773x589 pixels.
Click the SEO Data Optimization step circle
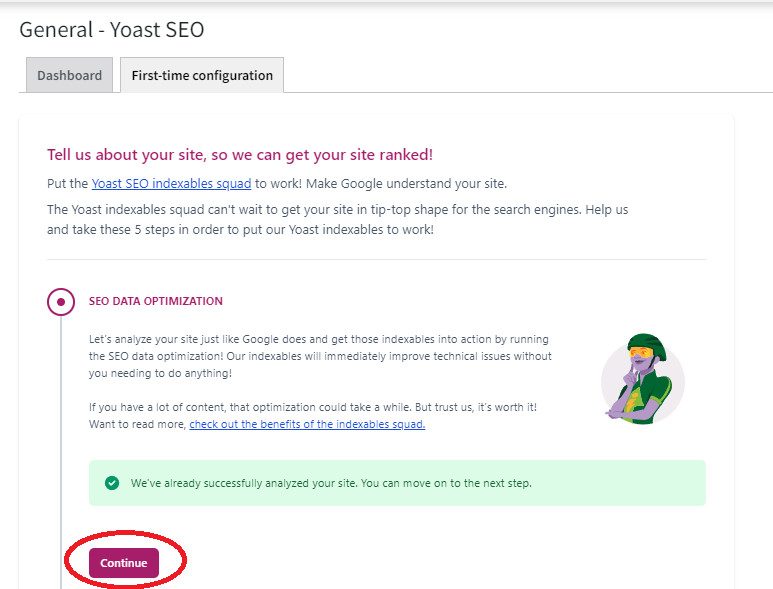click(61, 301)
